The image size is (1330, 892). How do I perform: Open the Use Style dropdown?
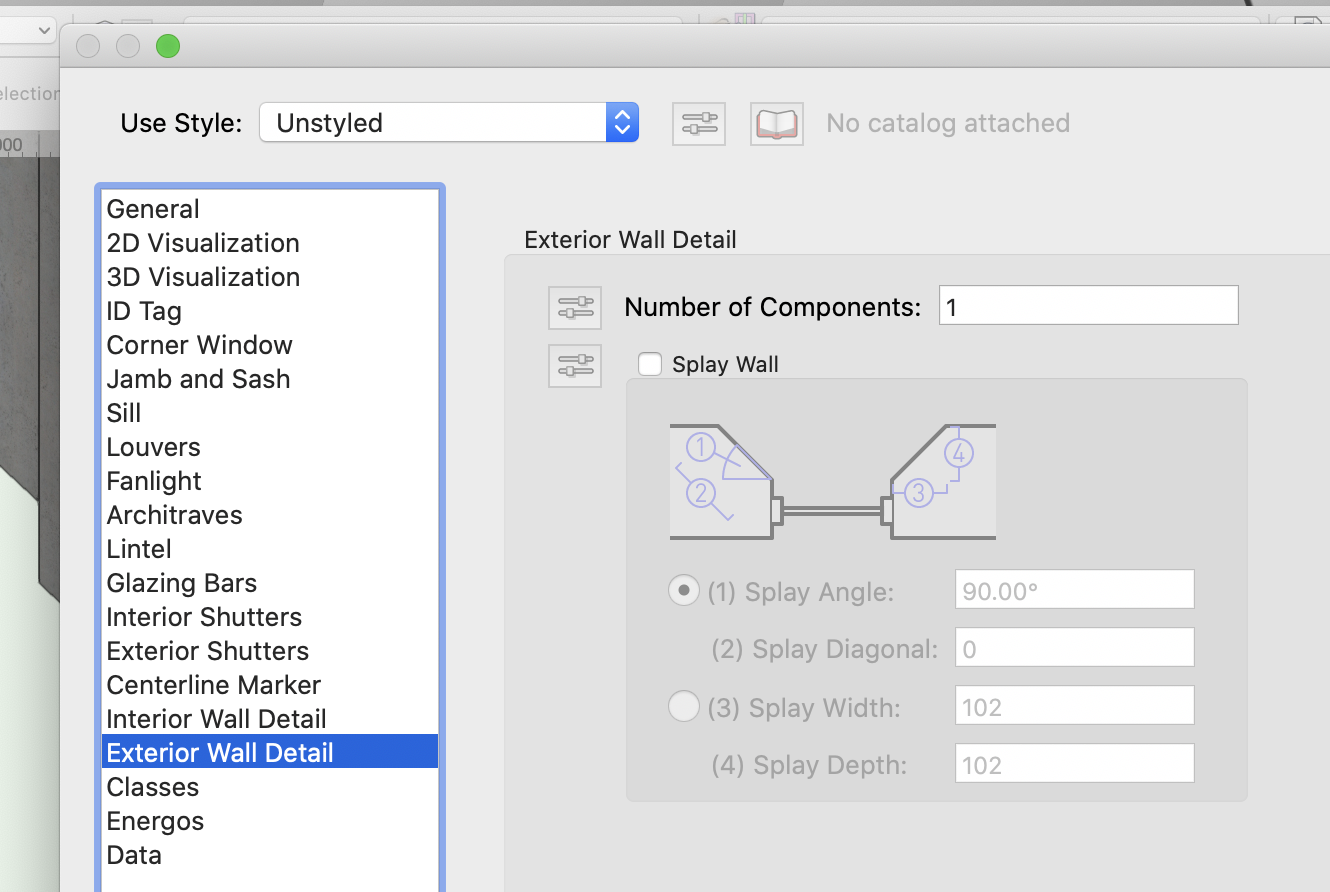tap(620, 122)
